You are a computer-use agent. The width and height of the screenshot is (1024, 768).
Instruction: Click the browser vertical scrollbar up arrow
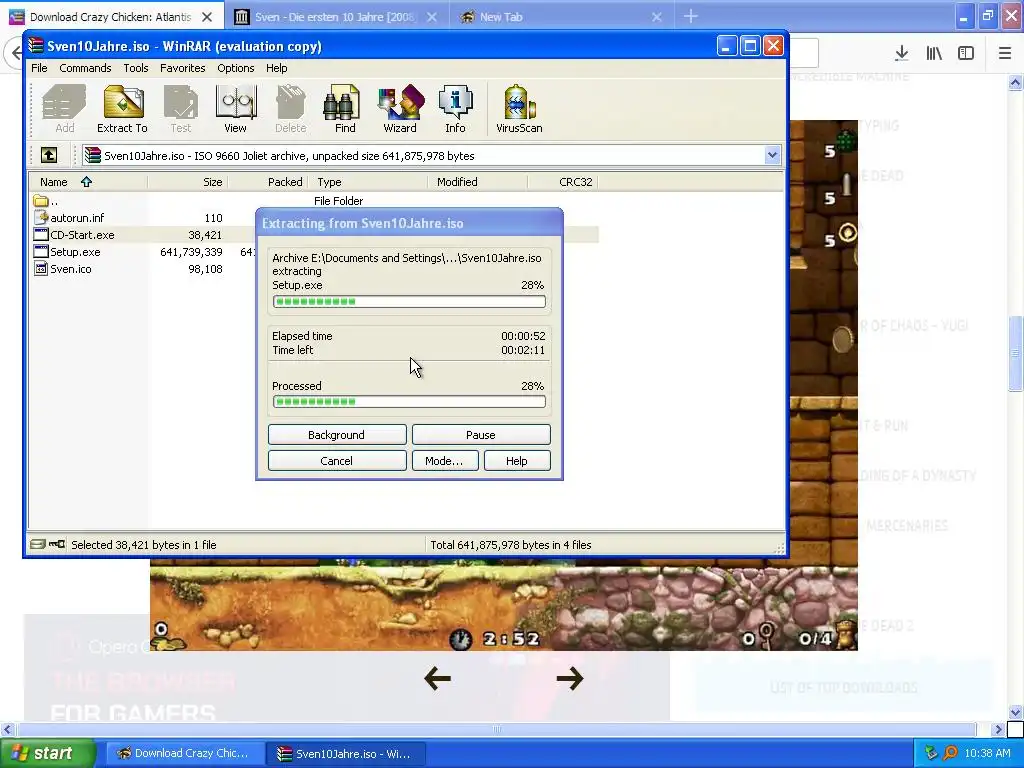[1016, 82]
